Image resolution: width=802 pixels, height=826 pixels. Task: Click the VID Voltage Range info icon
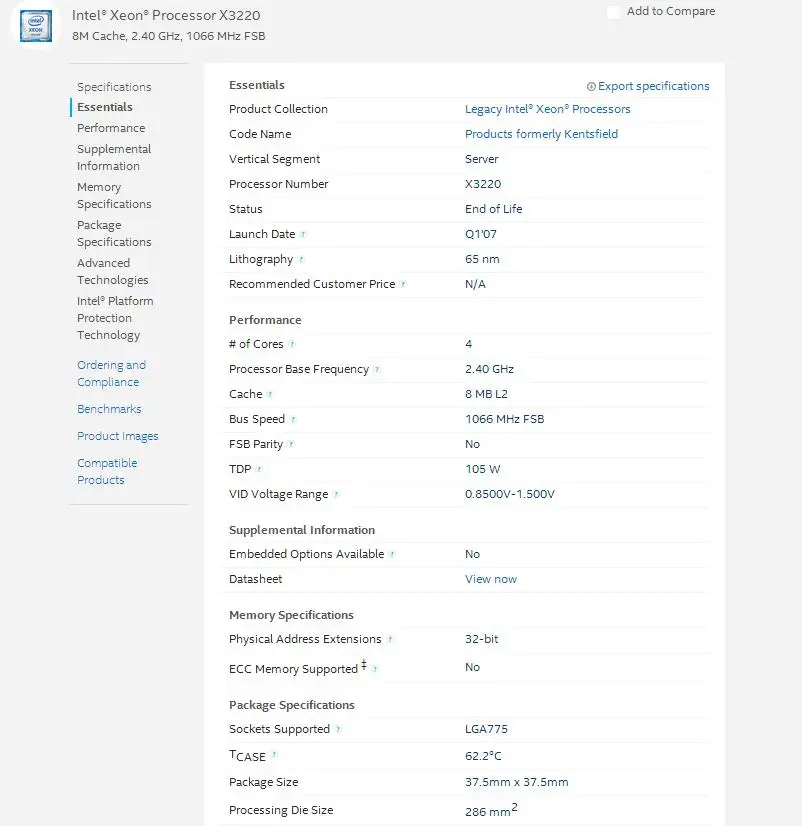[337, 494]
